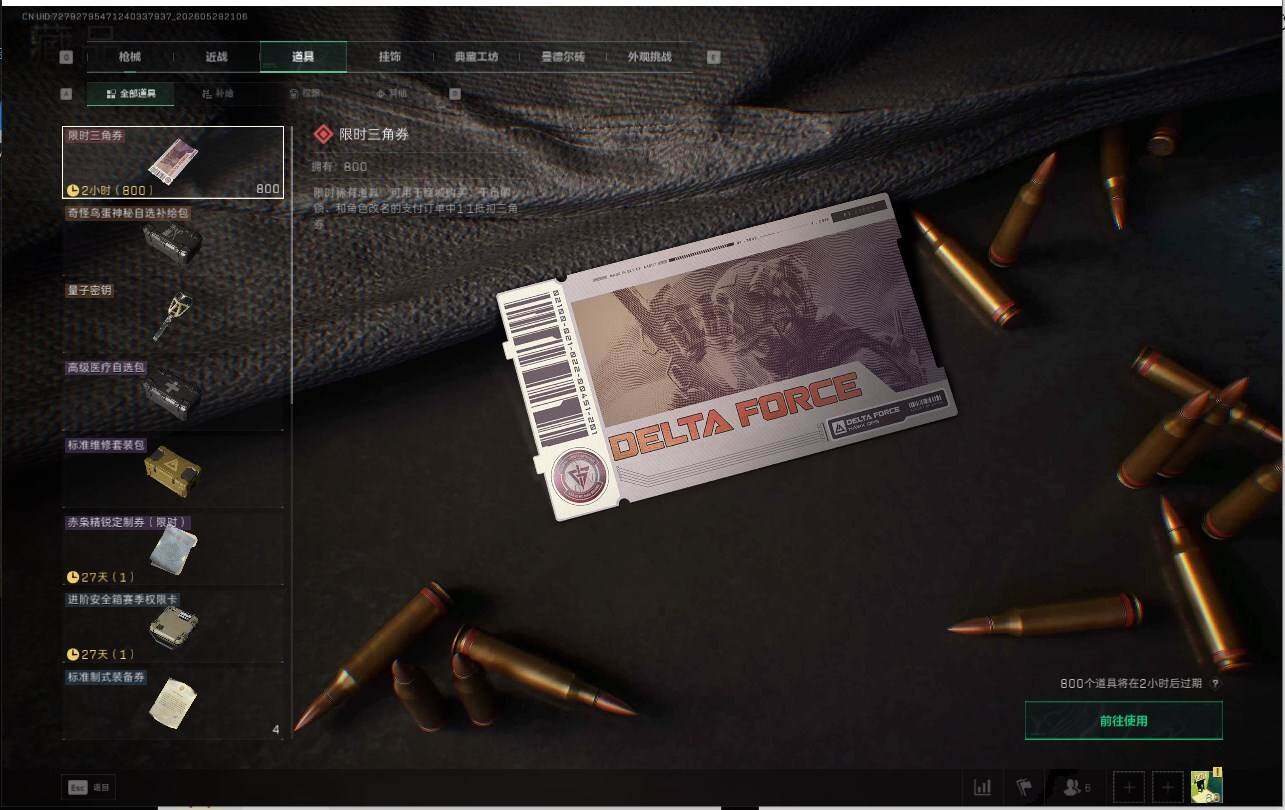Viewport: 1285px width, 810px height.
Task: Click the plus slot beside the player avatar
Action: click(1167, 787)
